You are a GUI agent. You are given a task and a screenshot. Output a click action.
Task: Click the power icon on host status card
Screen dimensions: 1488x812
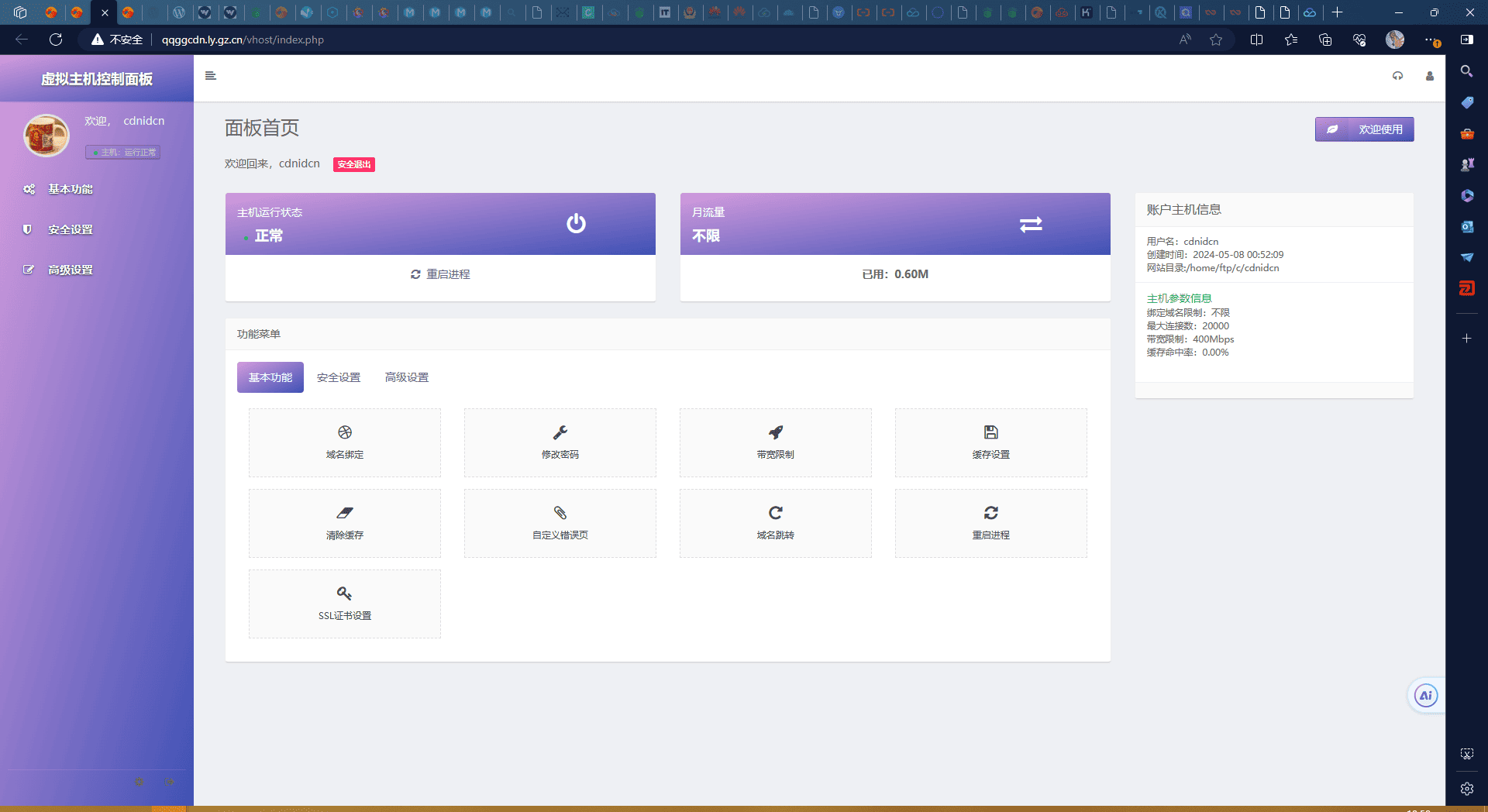pos(576,224)
